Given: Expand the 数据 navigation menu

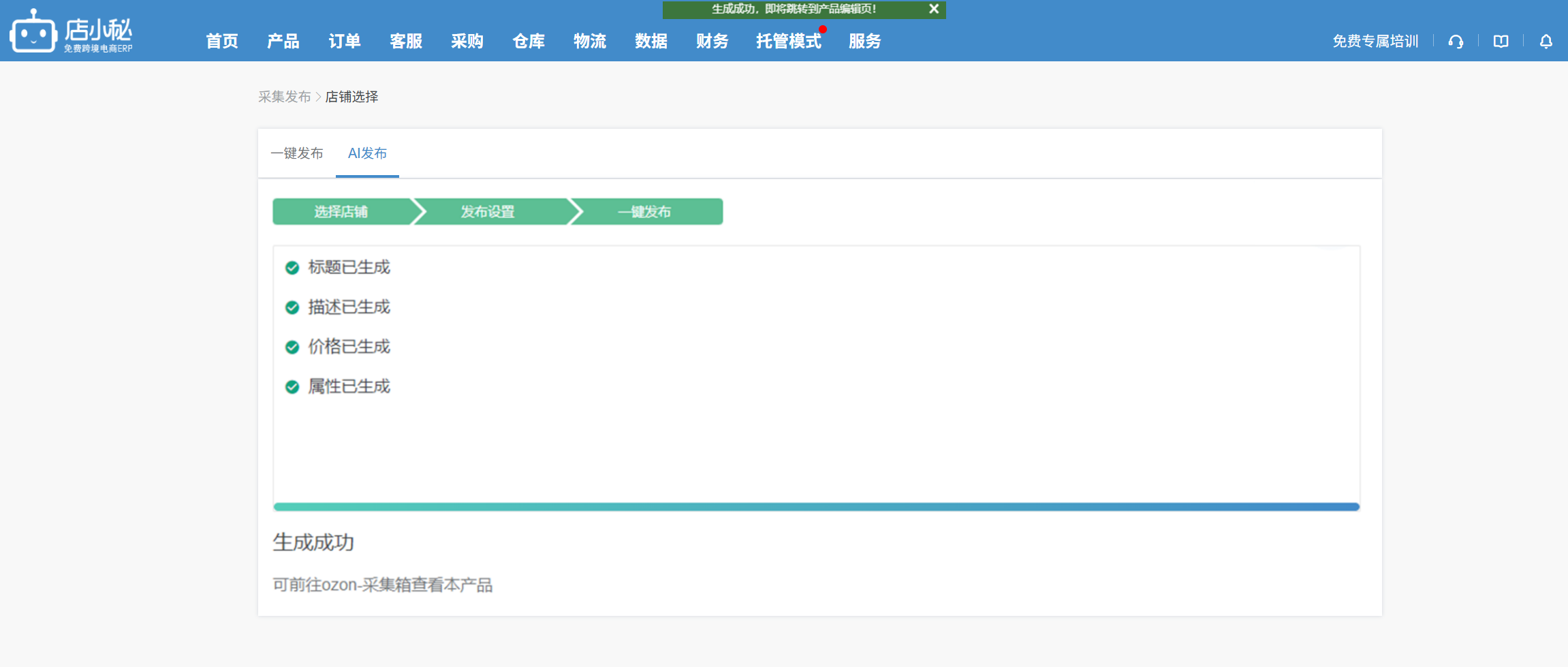Looking at the screenshot, I should [x=651, y=42].
